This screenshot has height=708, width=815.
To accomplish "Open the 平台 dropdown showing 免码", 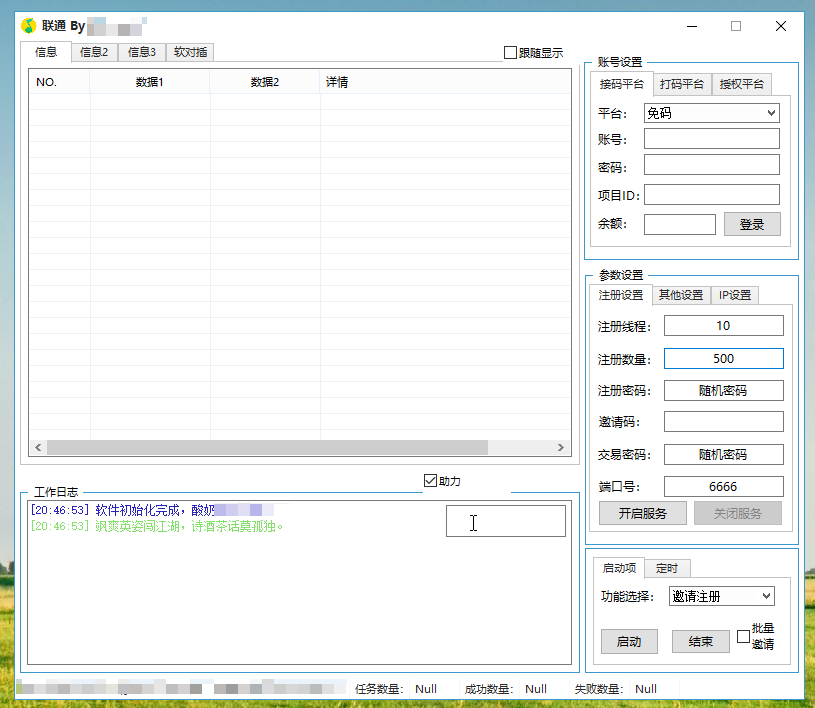I will 711,113.
